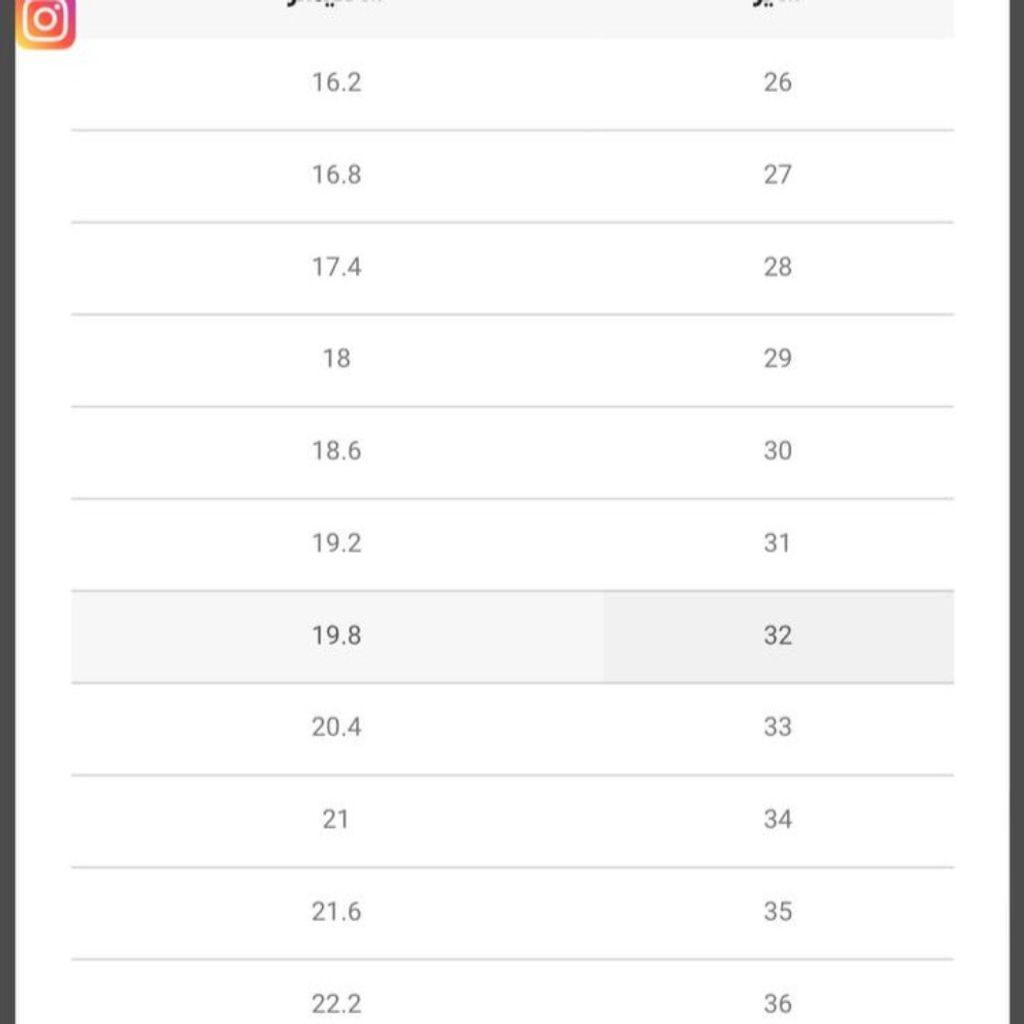Select the highlighted size 32 cell
1024x1024 pixels.
coord(778,637)
